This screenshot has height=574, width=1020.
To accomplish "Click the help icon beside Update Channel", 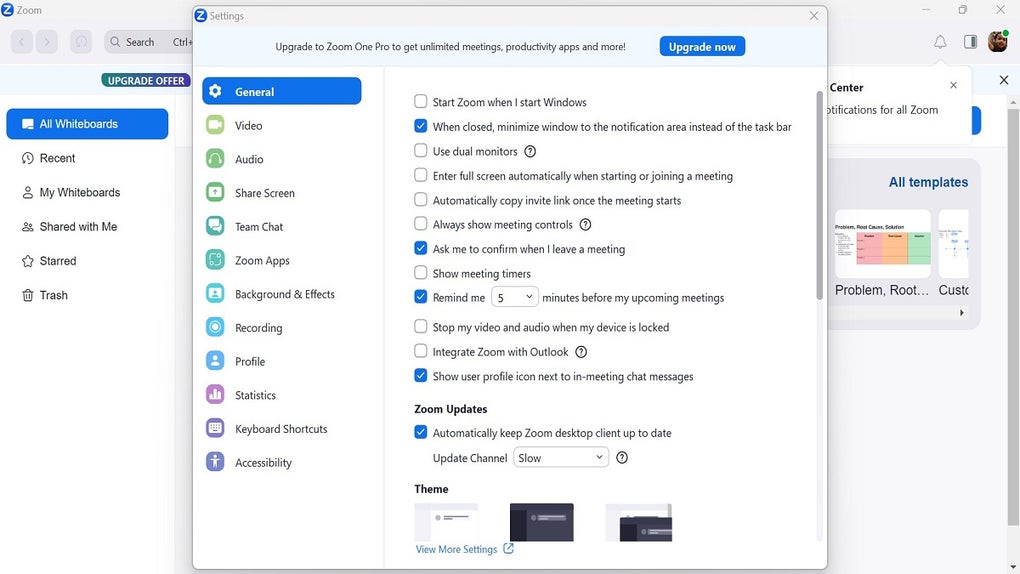I will pos(622,458).
